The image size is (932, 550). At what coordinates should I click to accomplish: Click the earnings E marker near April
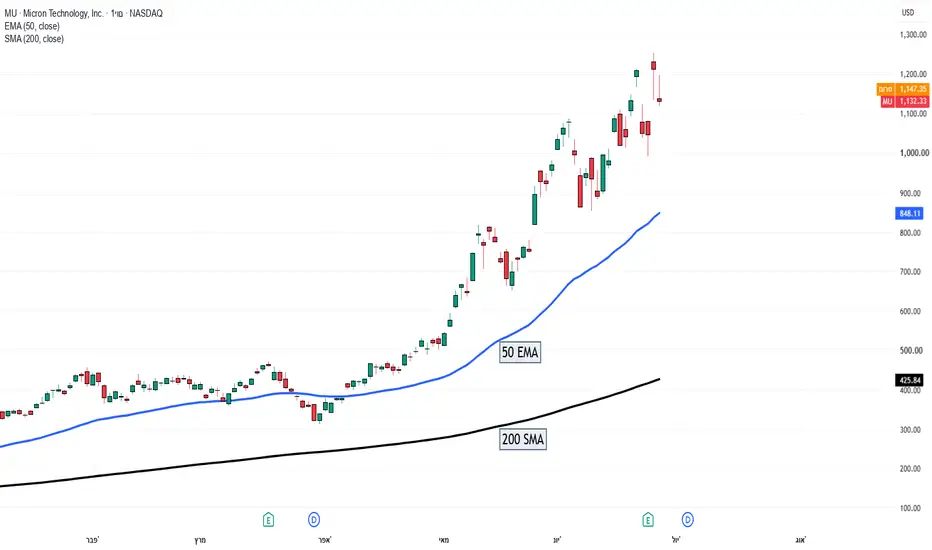click(x=268, y=520)
